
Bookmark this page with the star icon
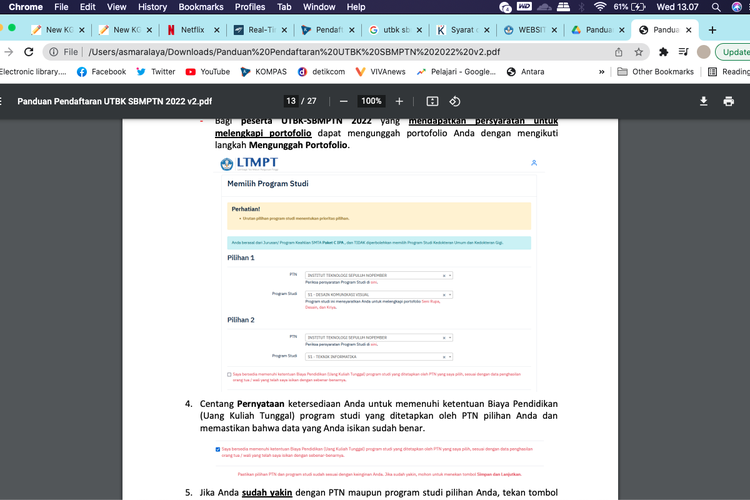tap(639, 52)
